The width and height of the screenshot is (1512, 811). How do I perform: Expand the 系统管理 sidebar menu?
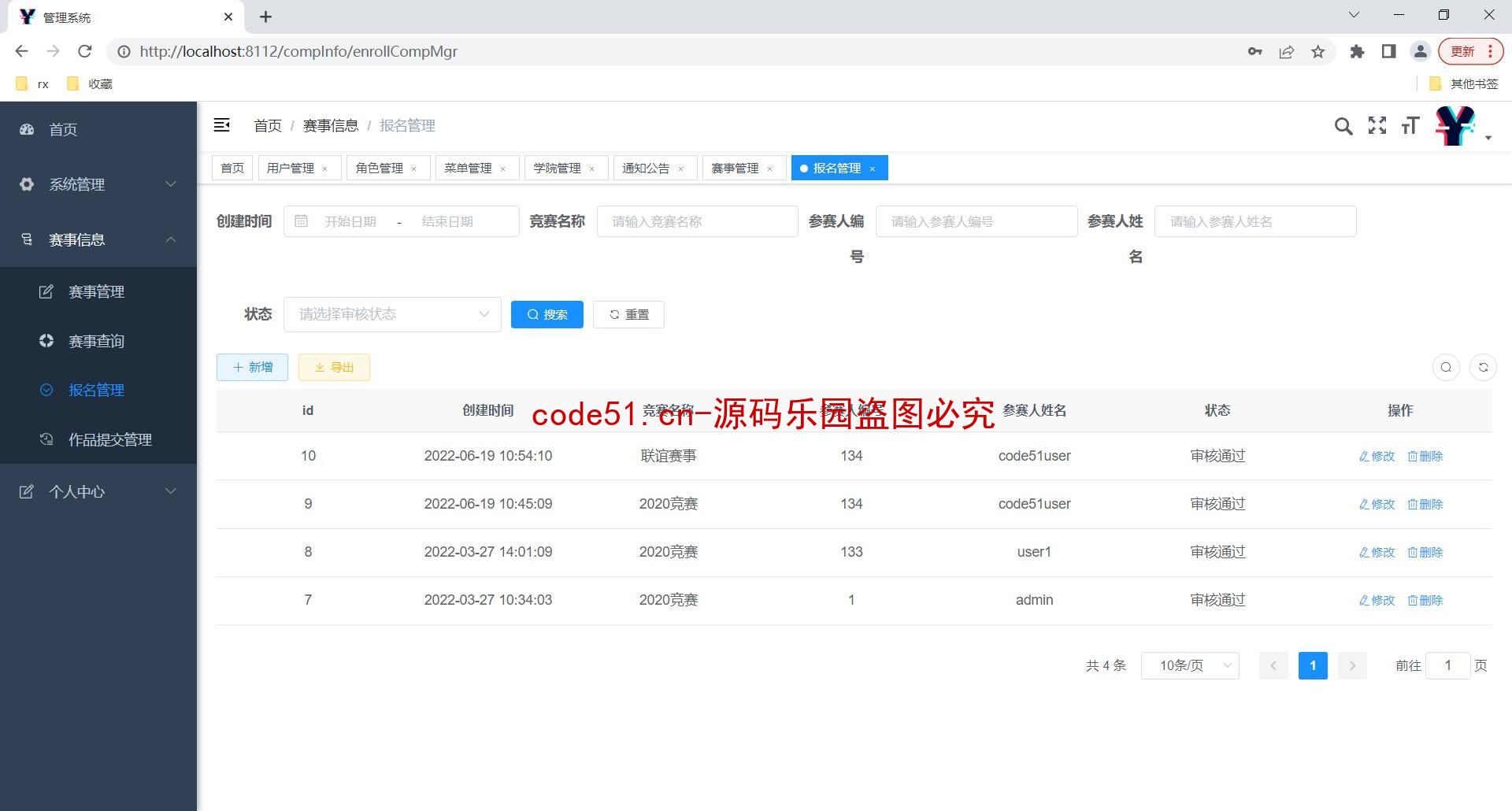click(98, 184)
